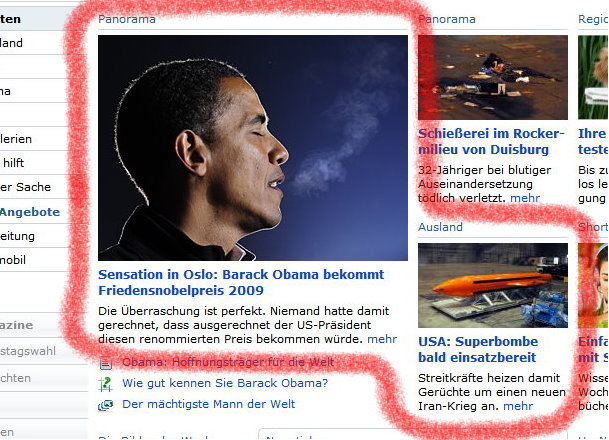Select the Ausland section label
The image size is (609, 440).
click(x=440, y=227)
